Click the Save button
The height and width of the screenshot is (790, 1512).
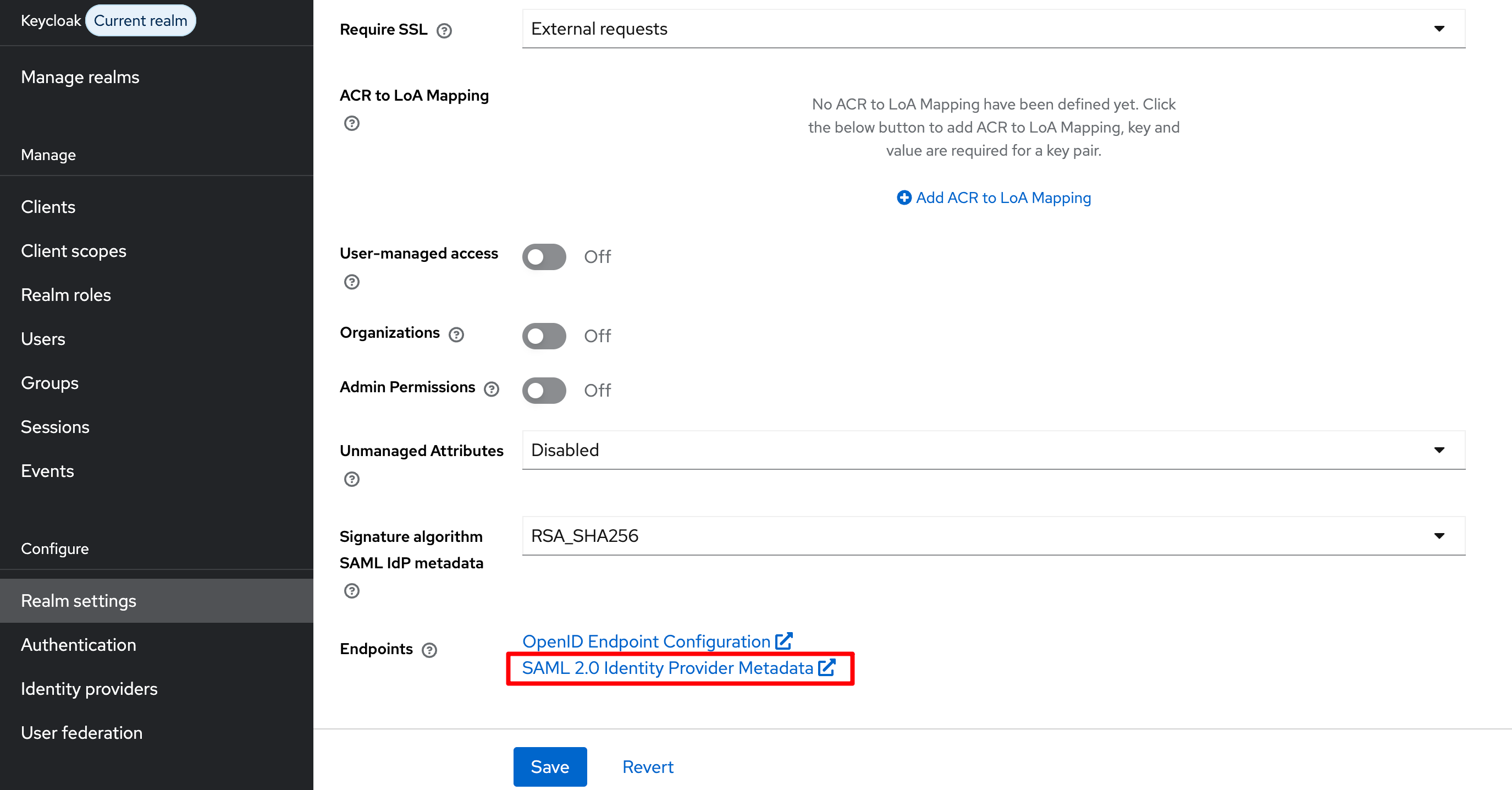click(549, 766)
